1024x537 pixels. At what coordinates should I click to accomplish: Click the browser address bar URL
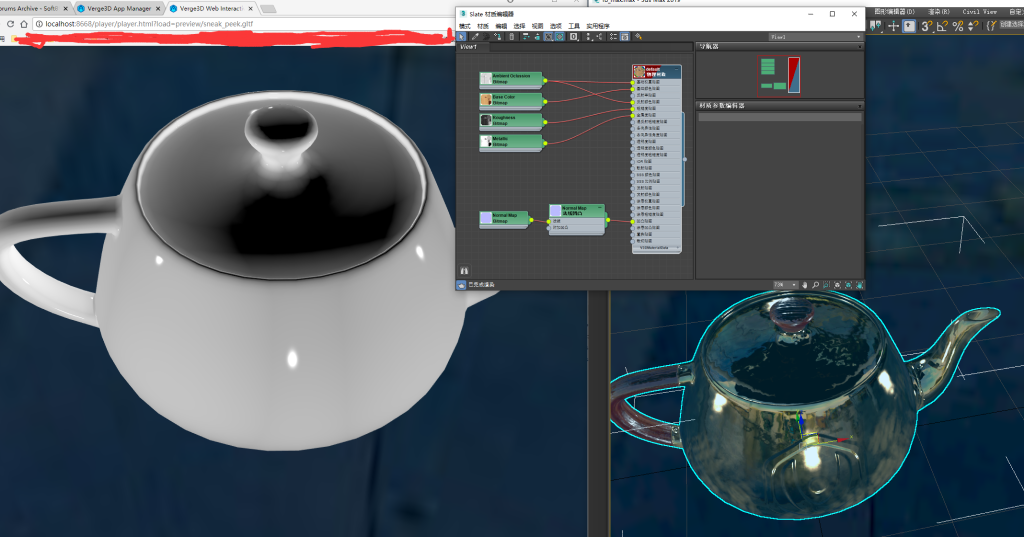[149, 24]
